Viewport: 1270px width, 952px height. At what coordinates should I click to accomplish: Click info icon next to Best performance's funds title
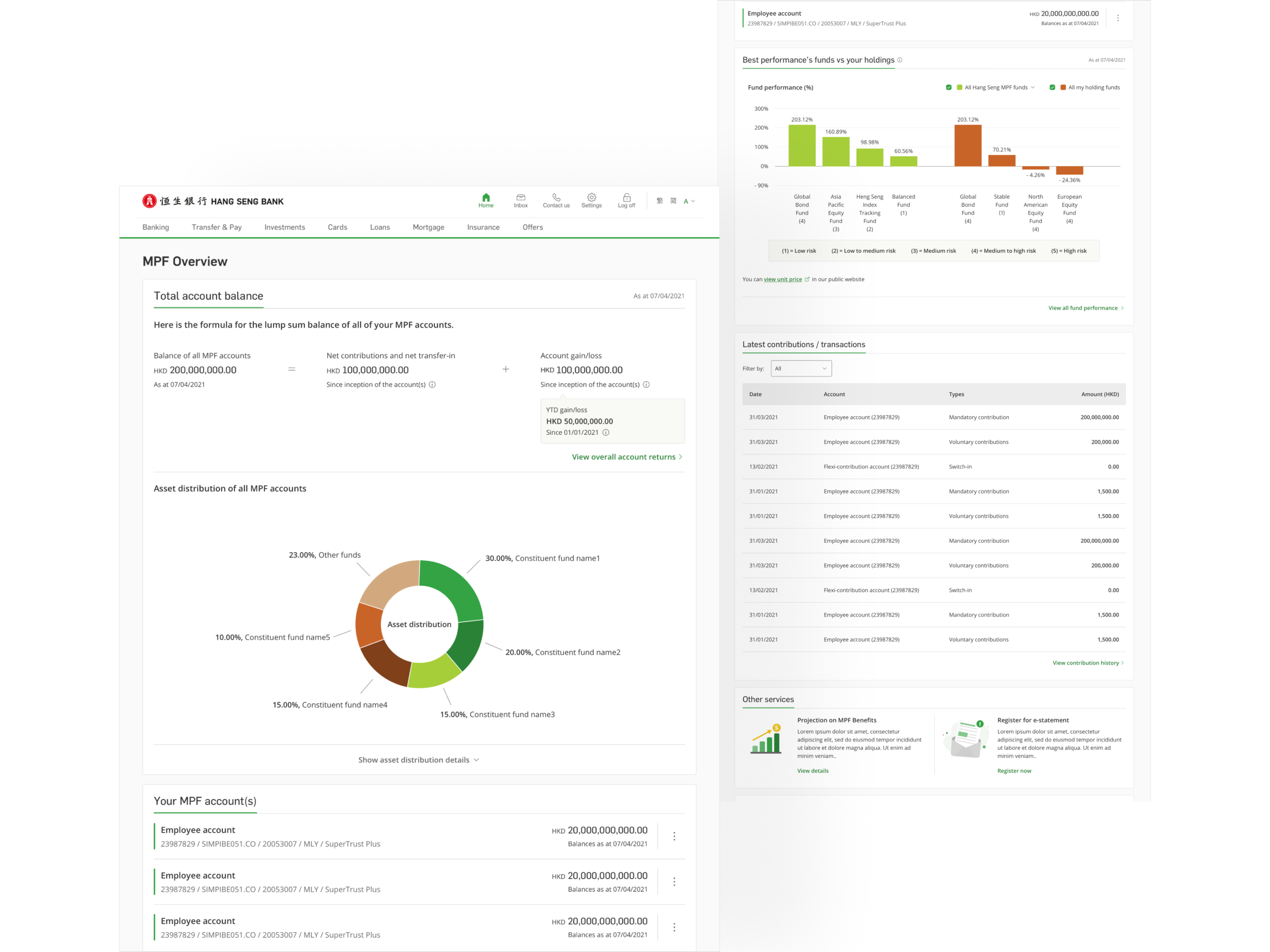[900, 60]
